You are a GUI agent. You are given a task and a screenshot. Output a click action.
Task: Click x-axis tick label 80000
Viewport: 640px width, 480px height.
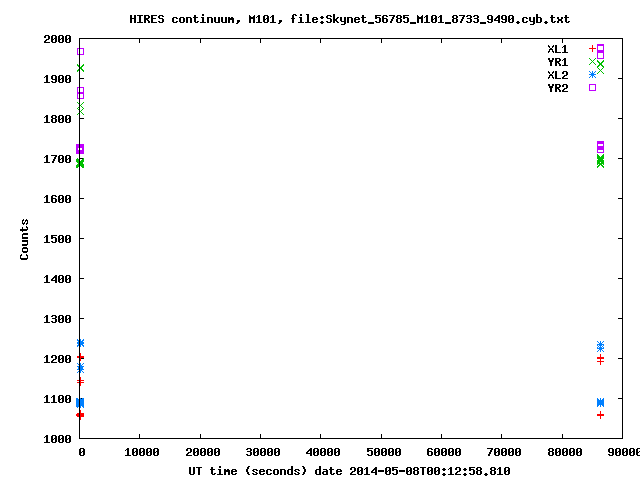click(565, 452)
